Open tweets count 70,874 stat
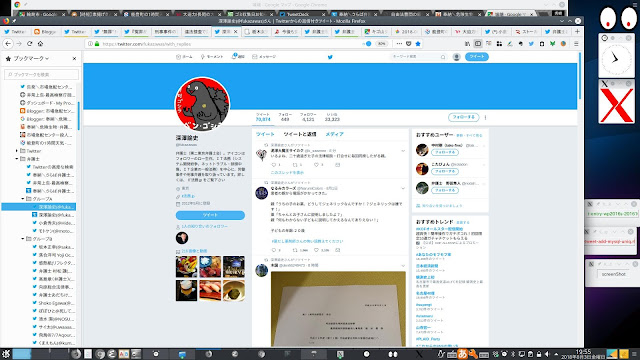The width and height of the screenshot is (640, 360). coord(263,117)
